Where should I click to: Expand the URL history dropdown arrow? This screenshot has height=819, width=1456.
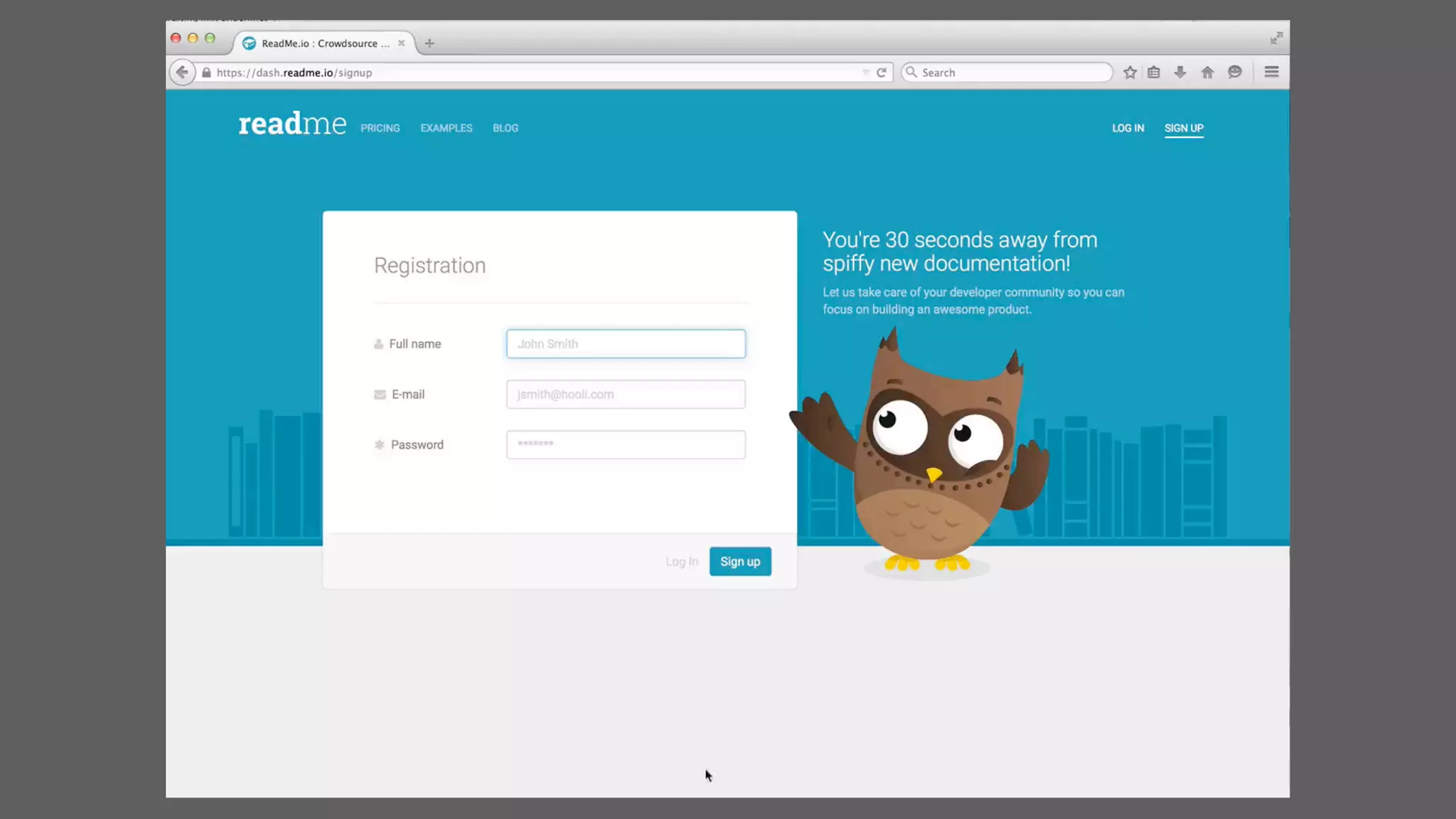[x=865, y=73]
